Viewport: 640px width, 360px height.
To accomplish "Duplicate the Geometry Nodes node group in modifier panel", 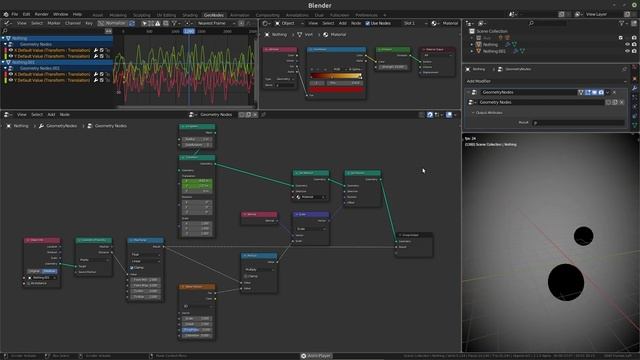I will click(x=615, y=102).
